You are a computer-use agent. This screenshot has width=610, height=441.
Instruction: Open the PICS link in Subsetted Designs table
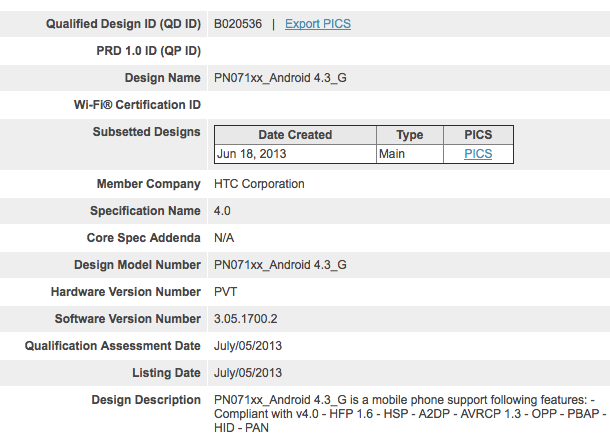tap(477, 154)
